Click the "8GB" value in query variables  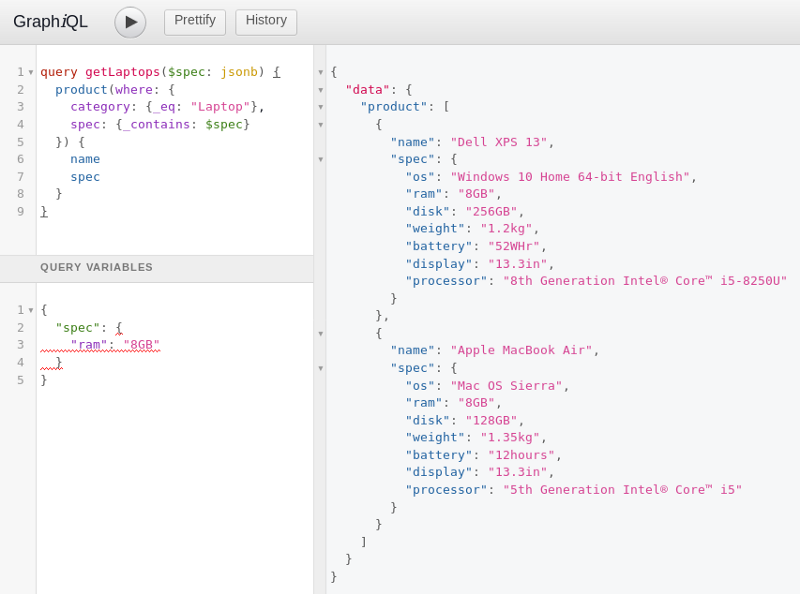[x=141, y=345]
